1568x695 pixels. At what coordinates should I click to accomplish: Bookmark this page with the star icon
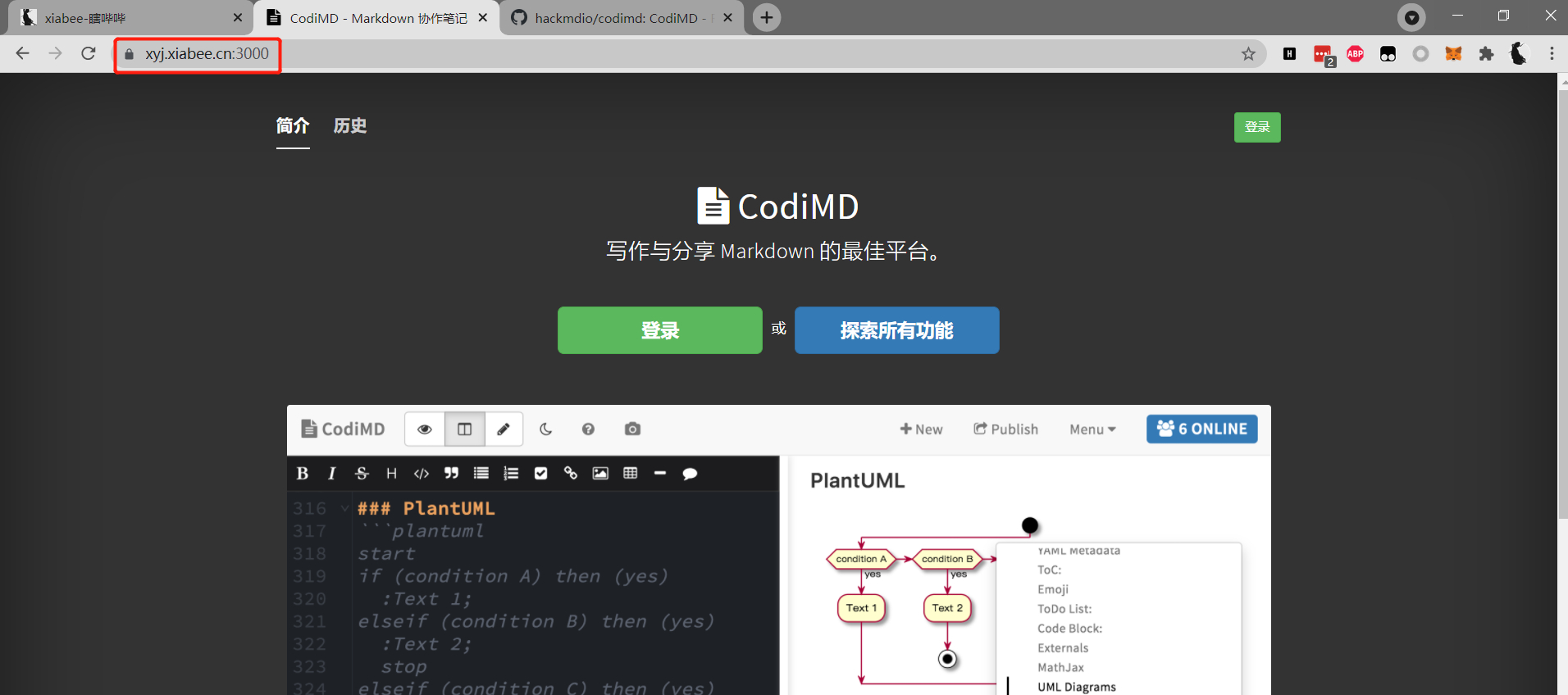1248,54
